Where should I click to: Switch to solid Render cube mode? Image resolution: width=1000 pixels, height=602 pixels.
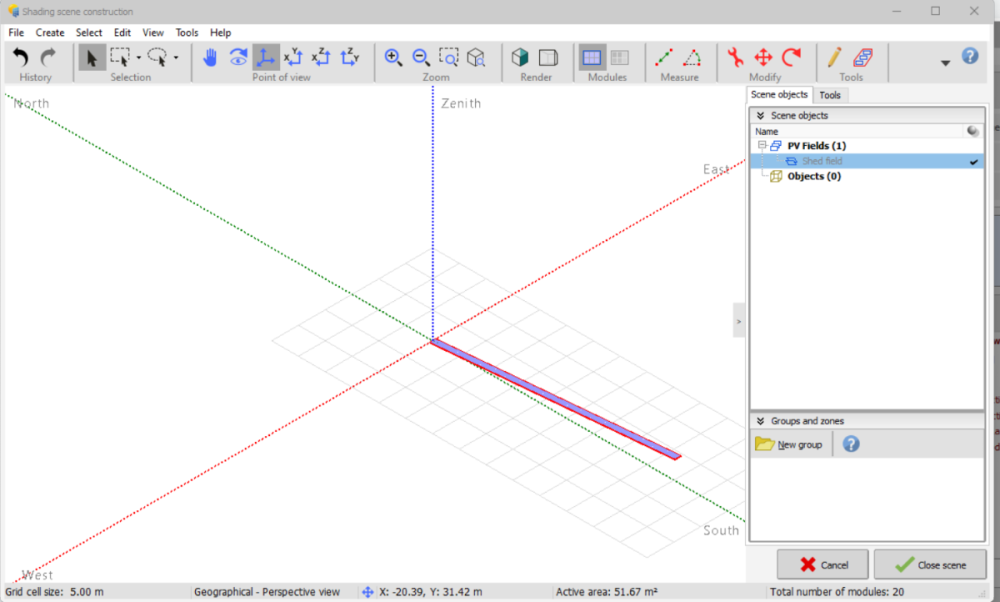[x=520, y=58]
